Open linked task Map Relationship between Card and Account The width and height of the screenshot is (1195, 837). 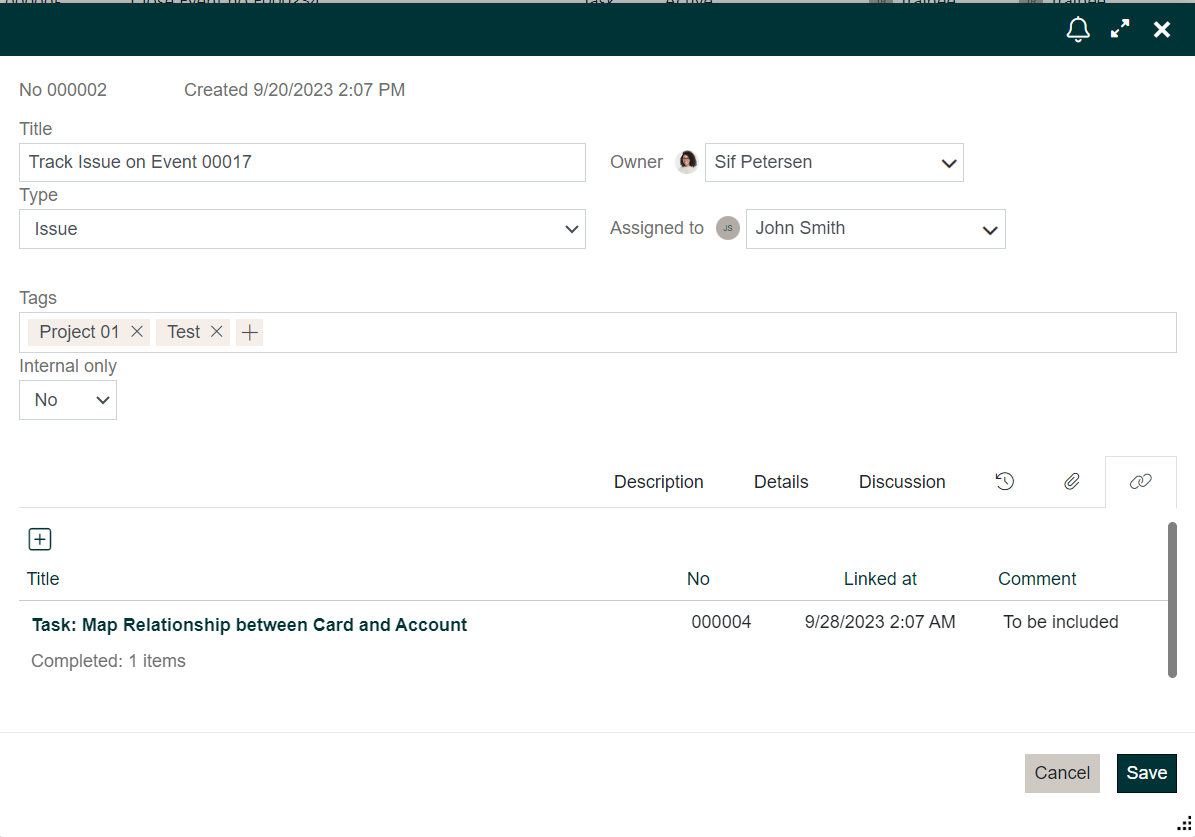[x=249, y=625]
